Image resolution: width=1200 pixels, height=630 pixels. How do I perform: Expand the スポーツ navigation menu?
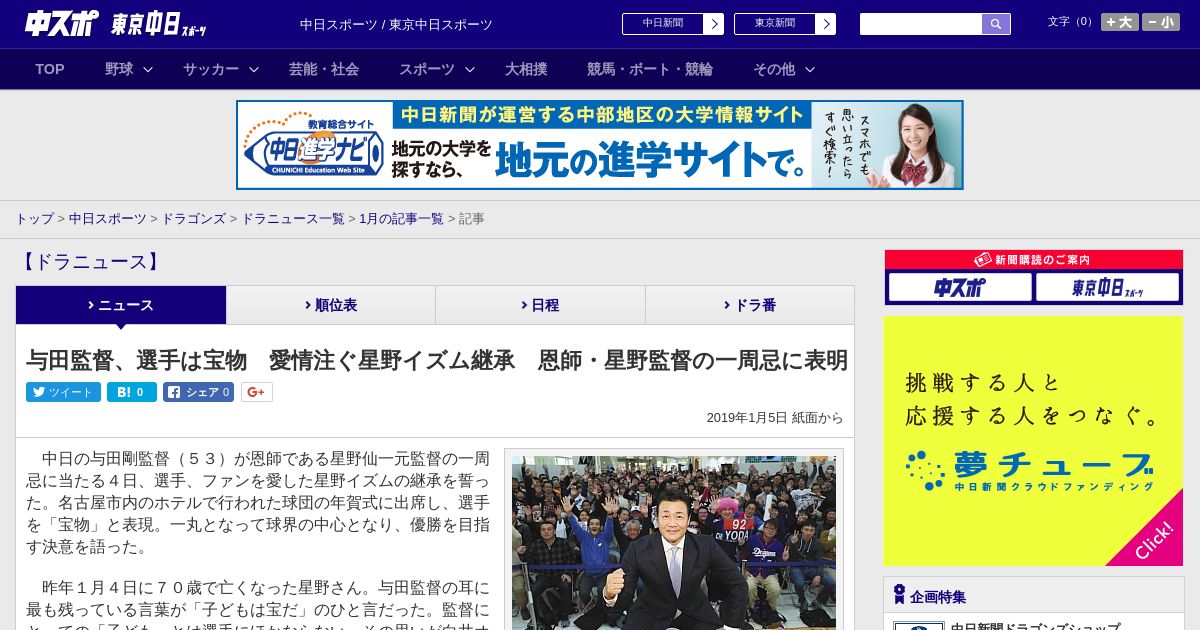(x=436, y=69)
